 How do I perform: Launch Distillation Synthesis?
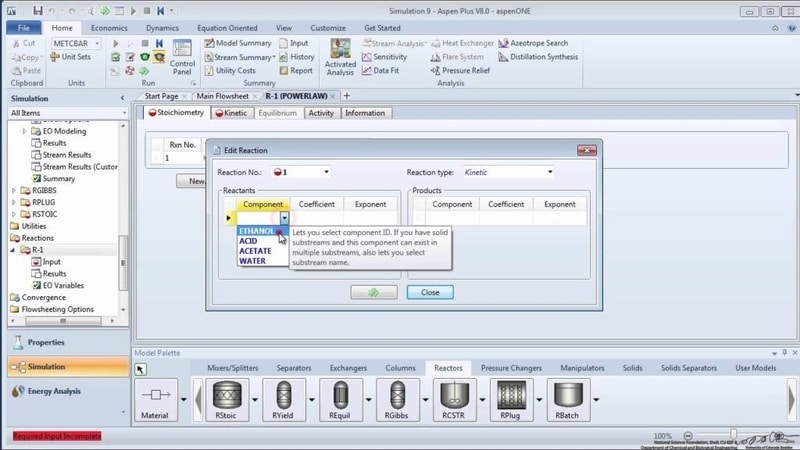tap(538, 57)
